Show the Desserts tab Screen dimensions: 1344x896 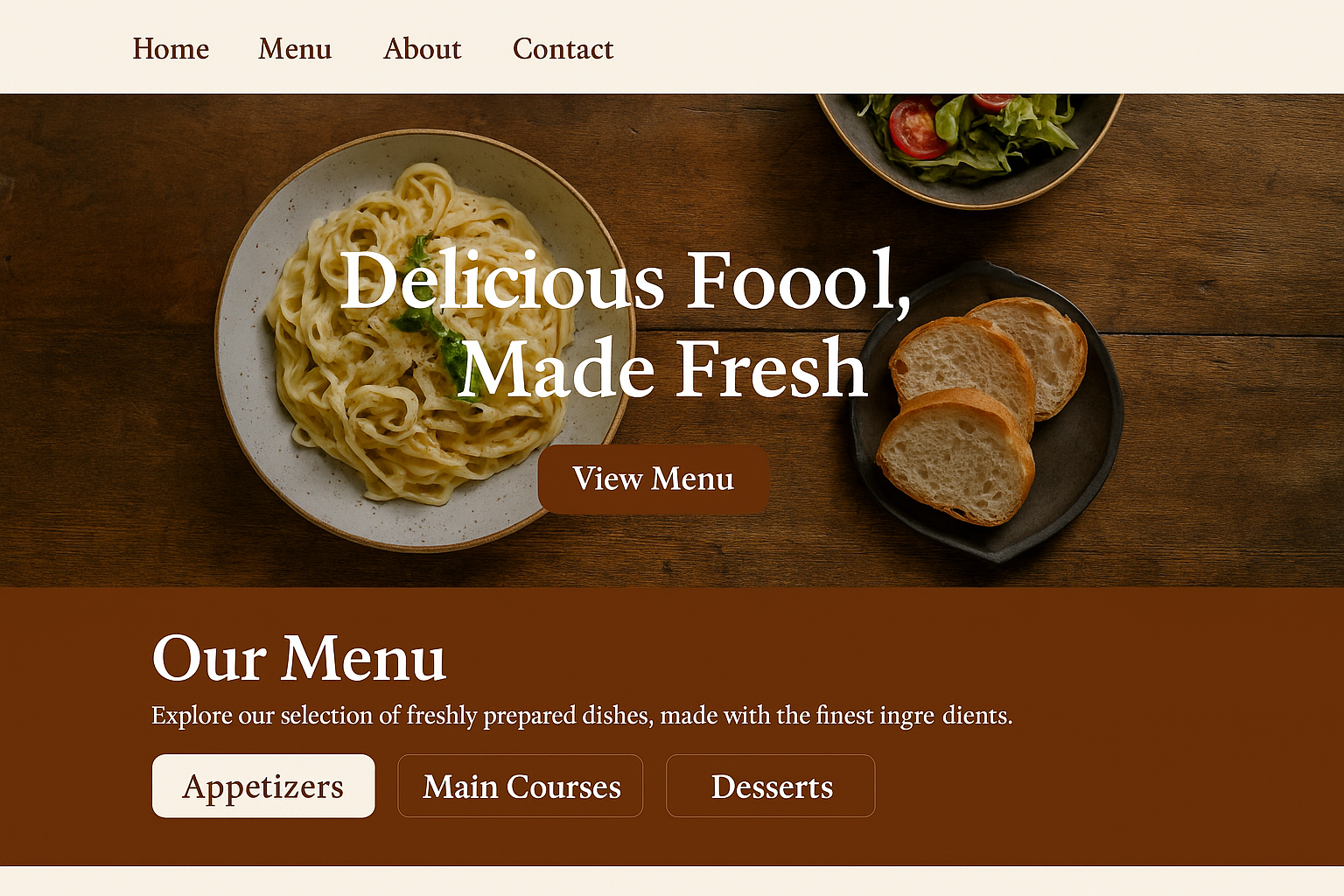(x=771, y=786)
